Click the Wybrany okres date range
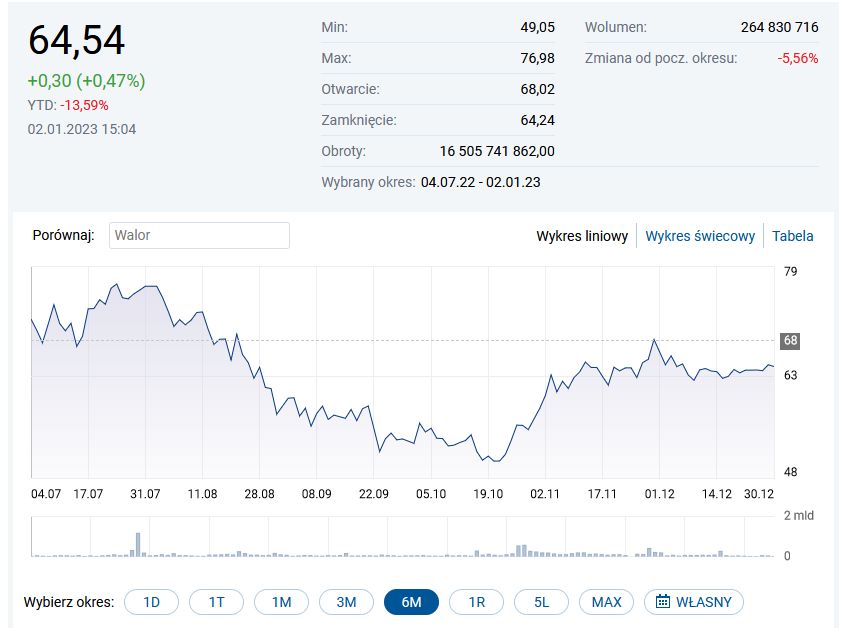Screen dimensions: 846x628 [481, 182]
